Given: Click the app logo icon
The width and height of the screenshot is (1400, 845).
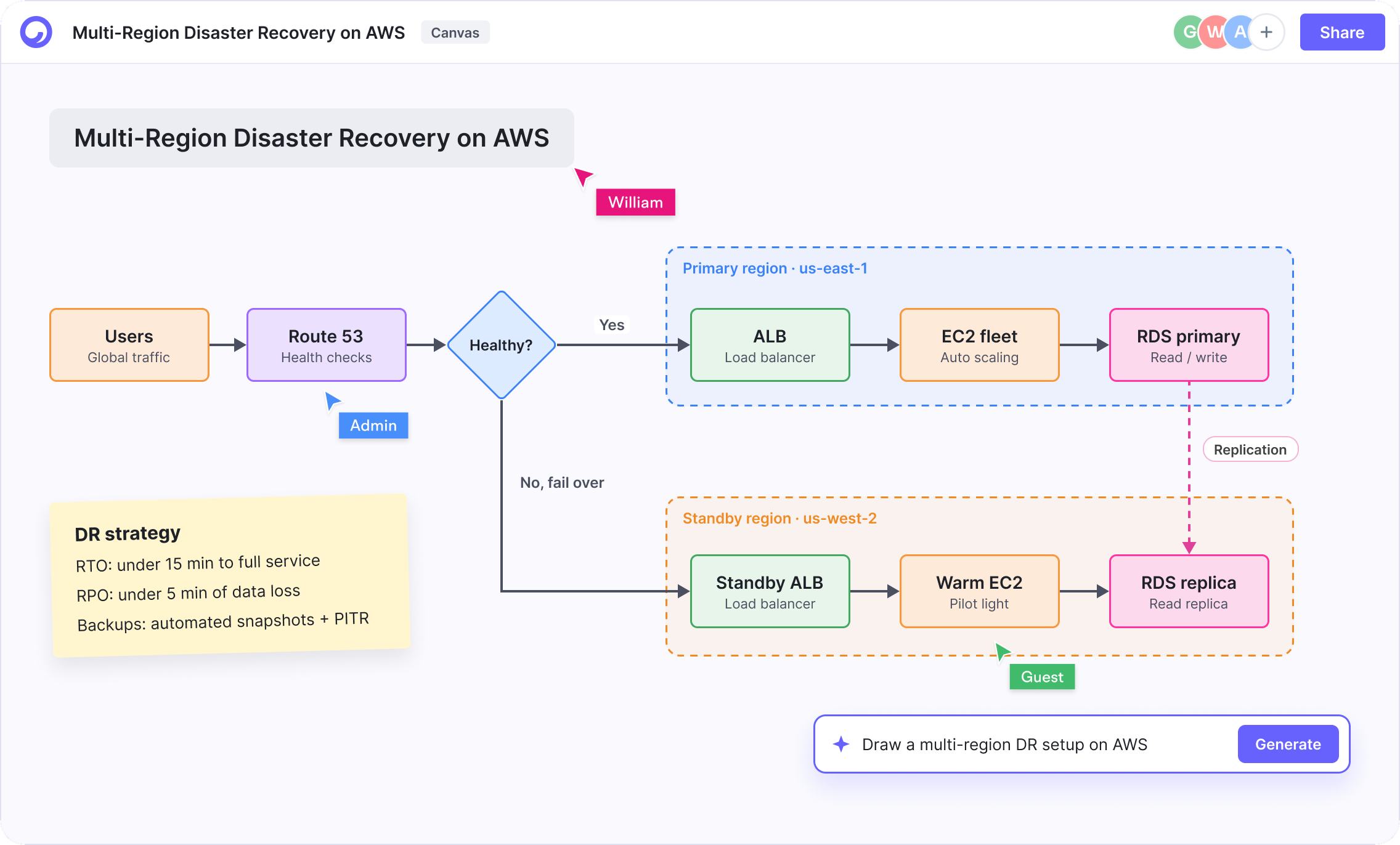Looking at the screenshot, I should pos(36,32).
